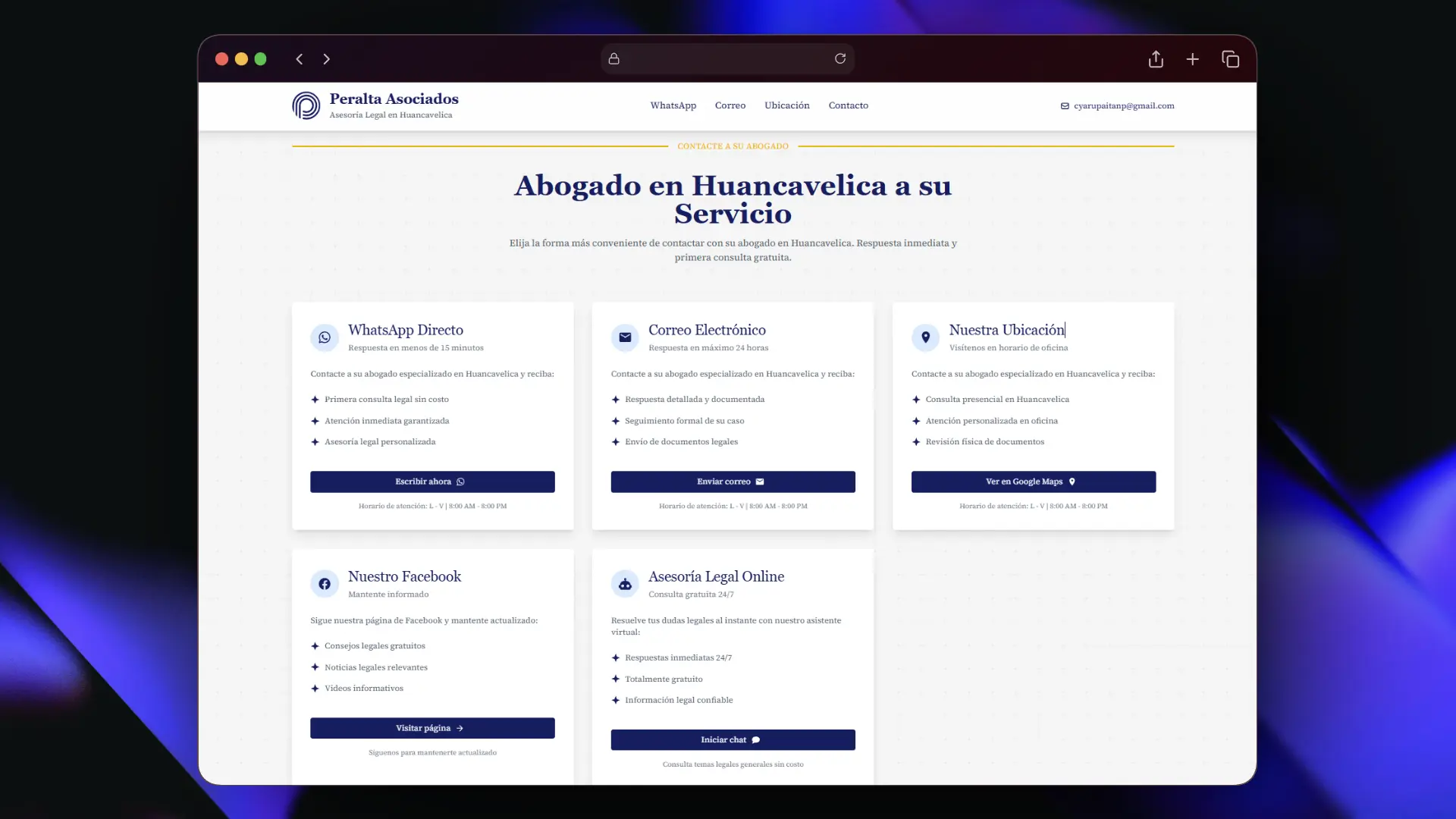The width and height of the screenshot is (1456, 819).
Task: Select Contacto in the navigation menu
Action: pos(848,105)
